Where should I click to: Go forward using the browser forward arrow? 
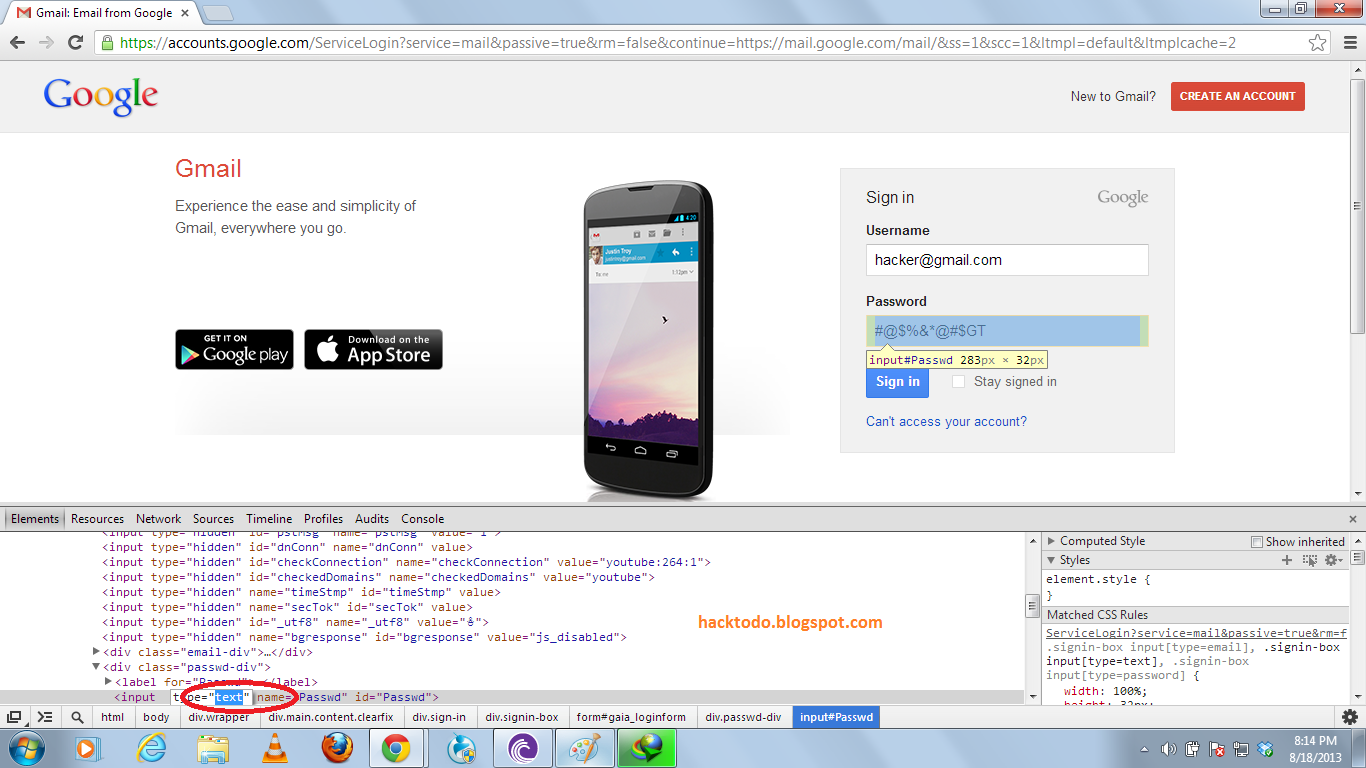tap(46, 43)
